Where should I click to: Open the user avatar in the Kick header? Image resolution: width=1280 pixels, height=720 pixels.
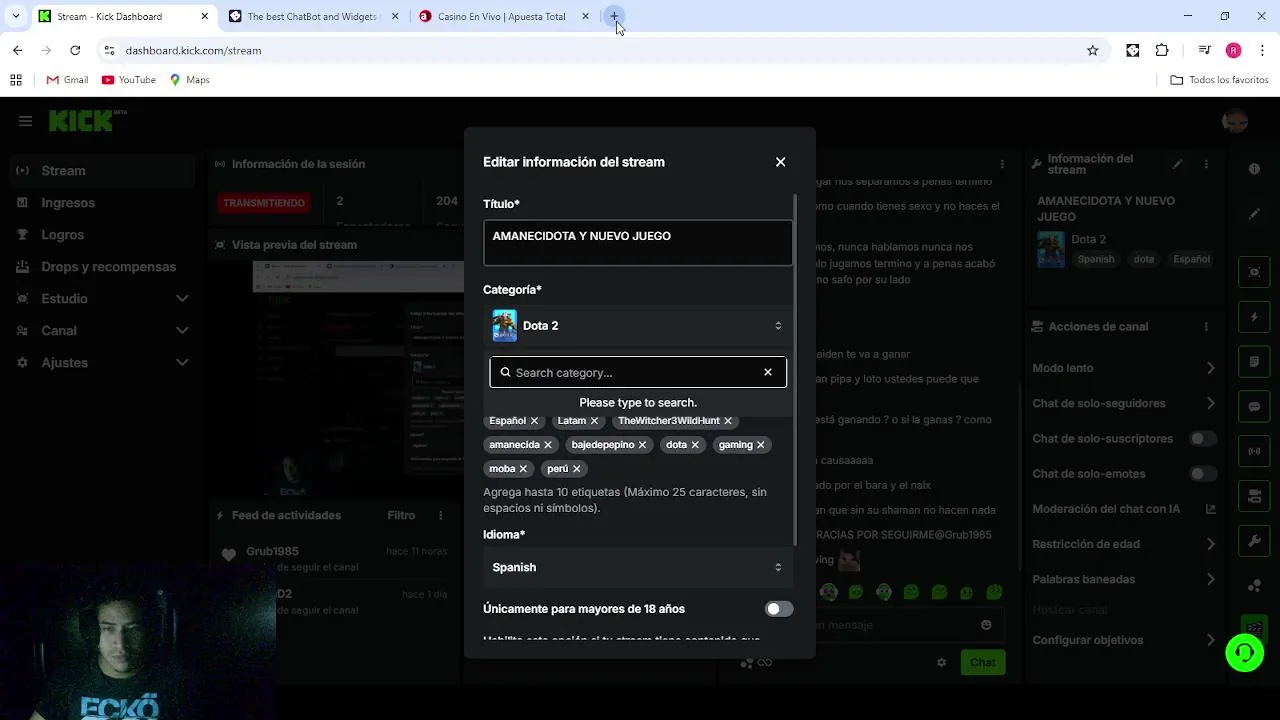coord(1235,121)
